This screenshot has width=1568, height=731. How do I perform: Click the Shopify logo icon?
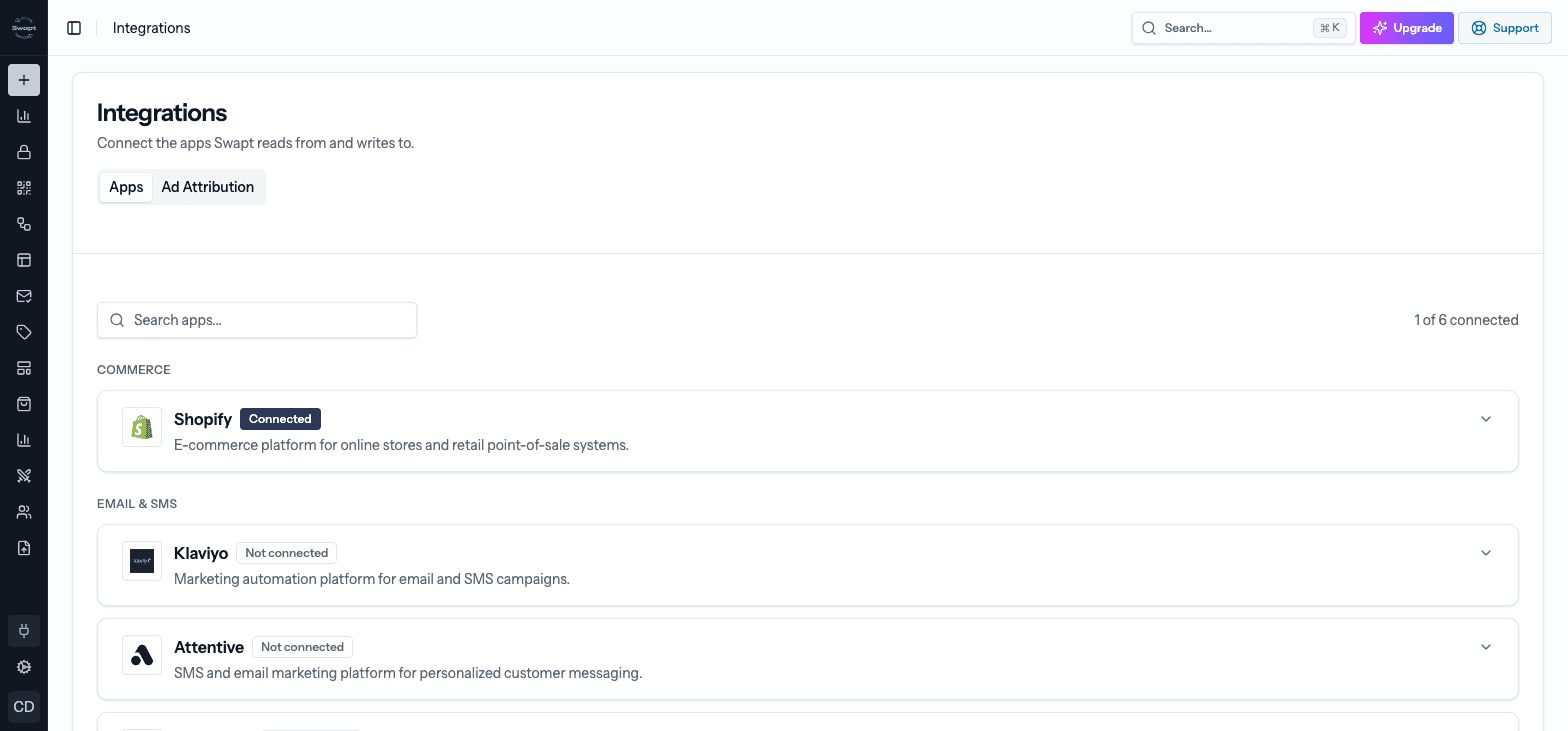point(142,427)
